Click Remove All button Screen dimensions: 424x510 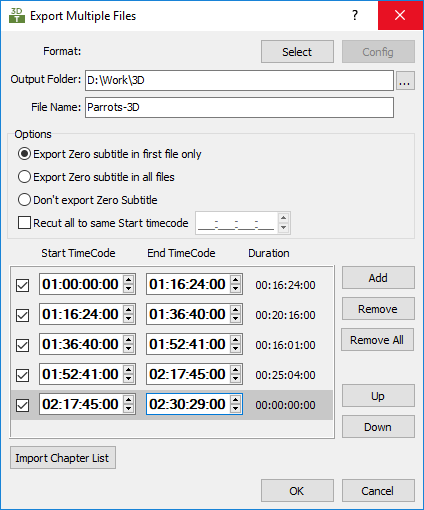pyautogui.click(x=377, y=340)
